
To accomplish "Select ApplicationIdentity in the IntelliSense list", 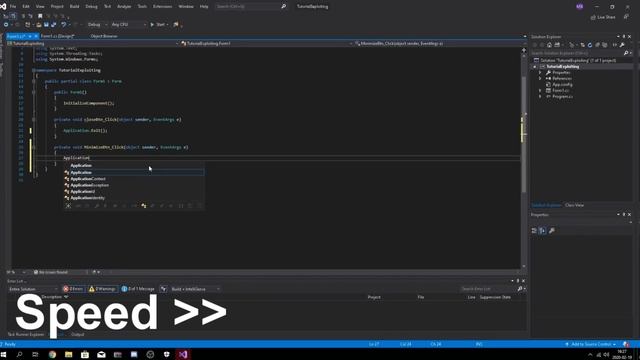I will (134, 198).
